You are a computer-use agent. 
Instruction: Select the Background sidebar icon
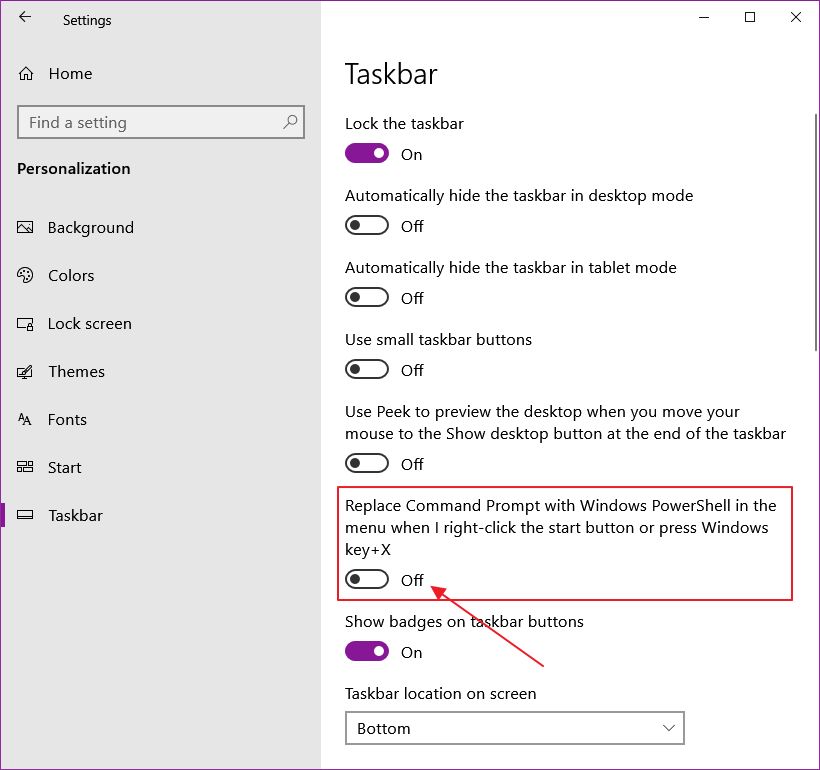point(26,227)
